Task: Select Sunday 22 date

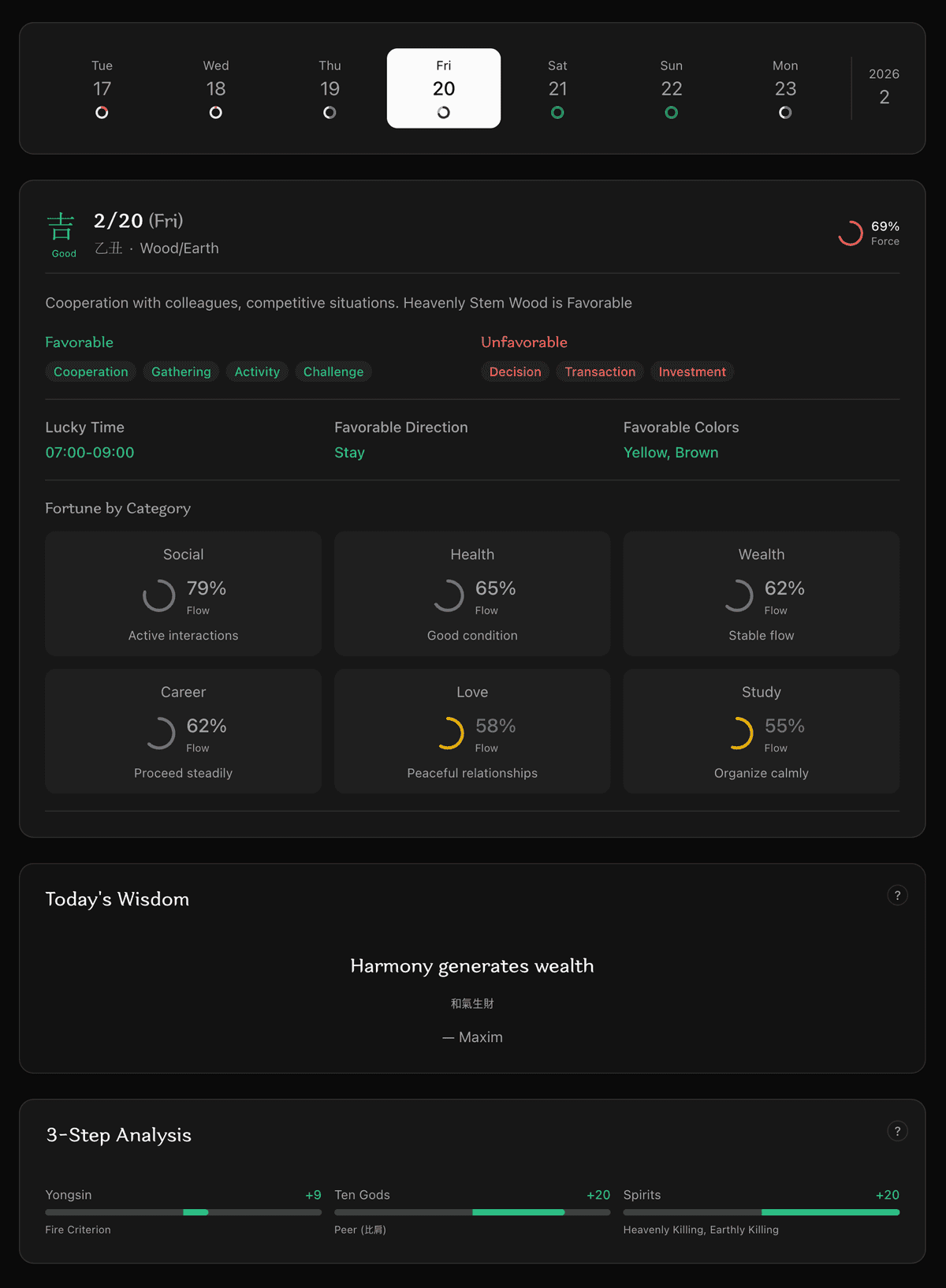Action: [x=671, y=88]
